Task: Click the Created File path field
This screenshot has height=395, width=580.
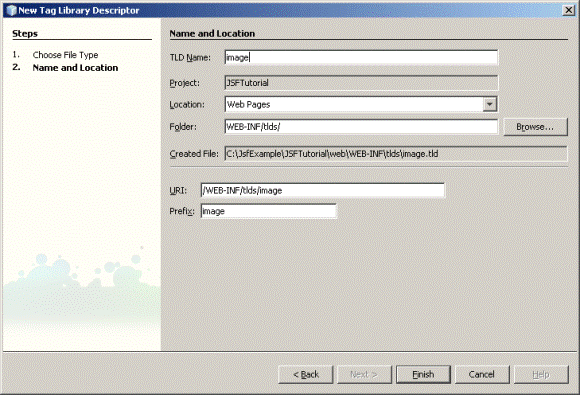Action: tap(396, 154)
